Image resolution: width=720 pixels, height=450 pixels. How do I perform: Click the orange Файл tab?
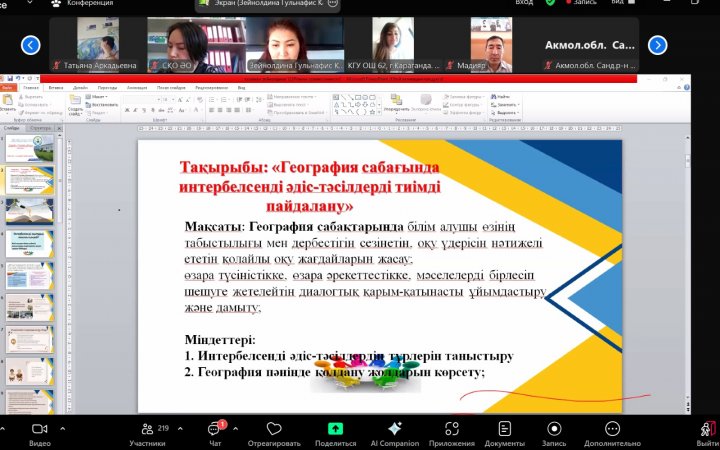coord(6,87)
